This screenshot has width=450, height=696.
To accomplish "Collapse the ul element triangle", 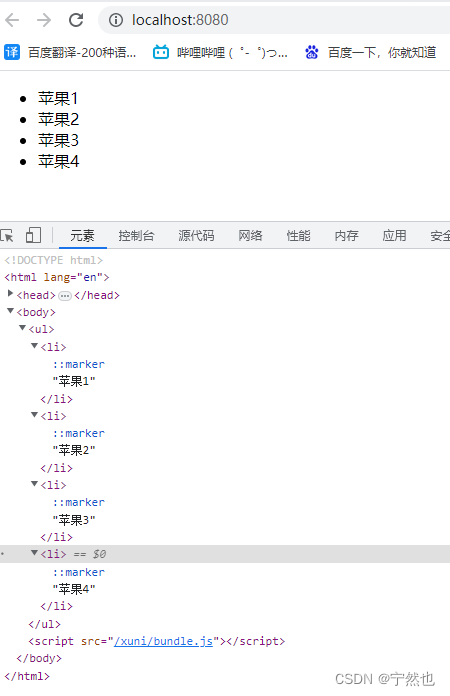I will [x=22, y=328].
